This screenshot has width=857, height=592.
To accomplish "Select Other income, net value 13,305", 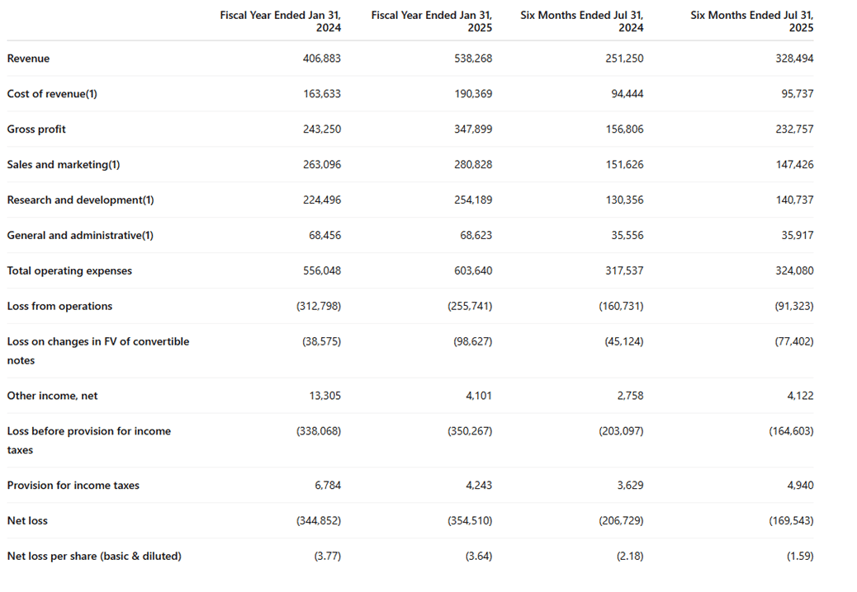I will pyautogui.click(x=325, y=396).
